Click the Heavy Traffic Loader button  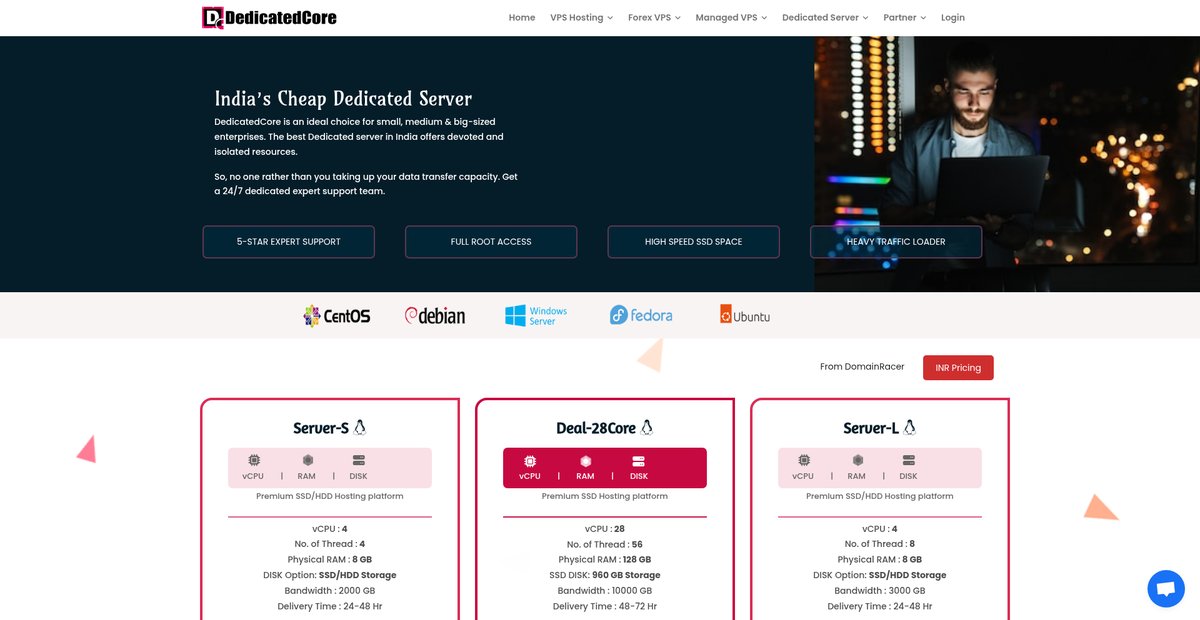click(896, 242)
